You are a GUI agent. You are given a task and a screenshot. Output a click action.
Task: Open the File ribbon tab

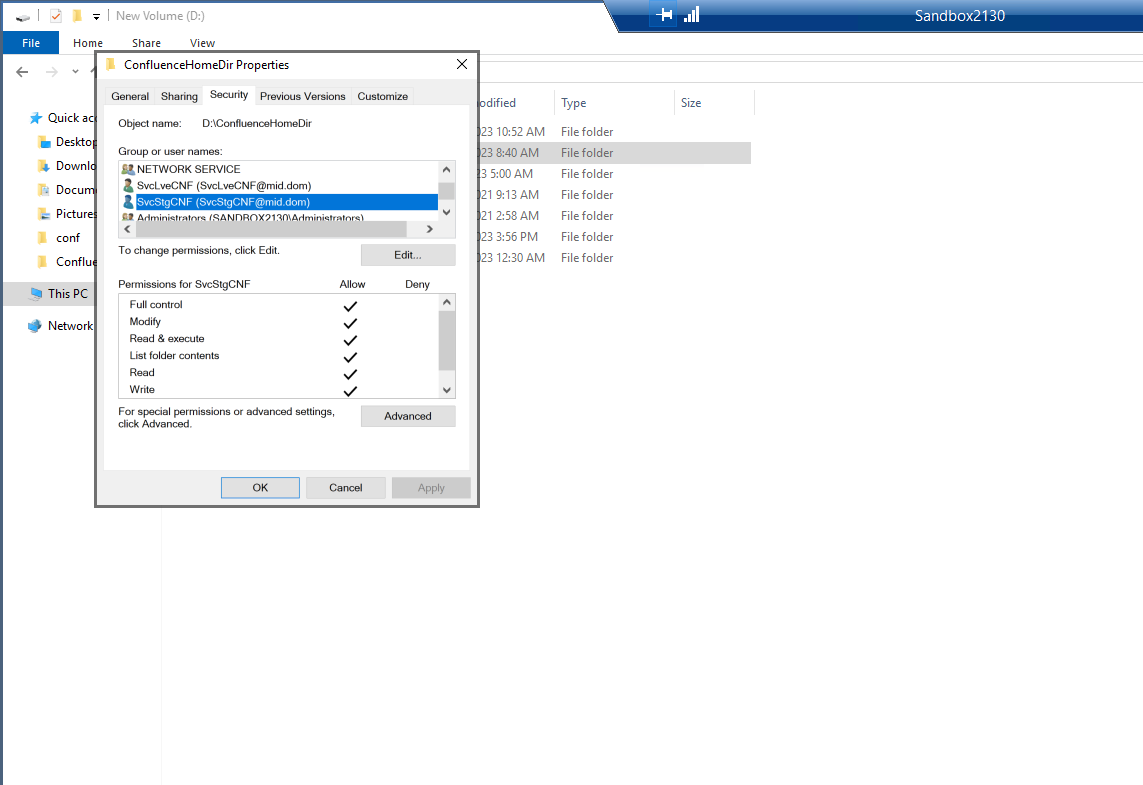click(x=31, y=43)
